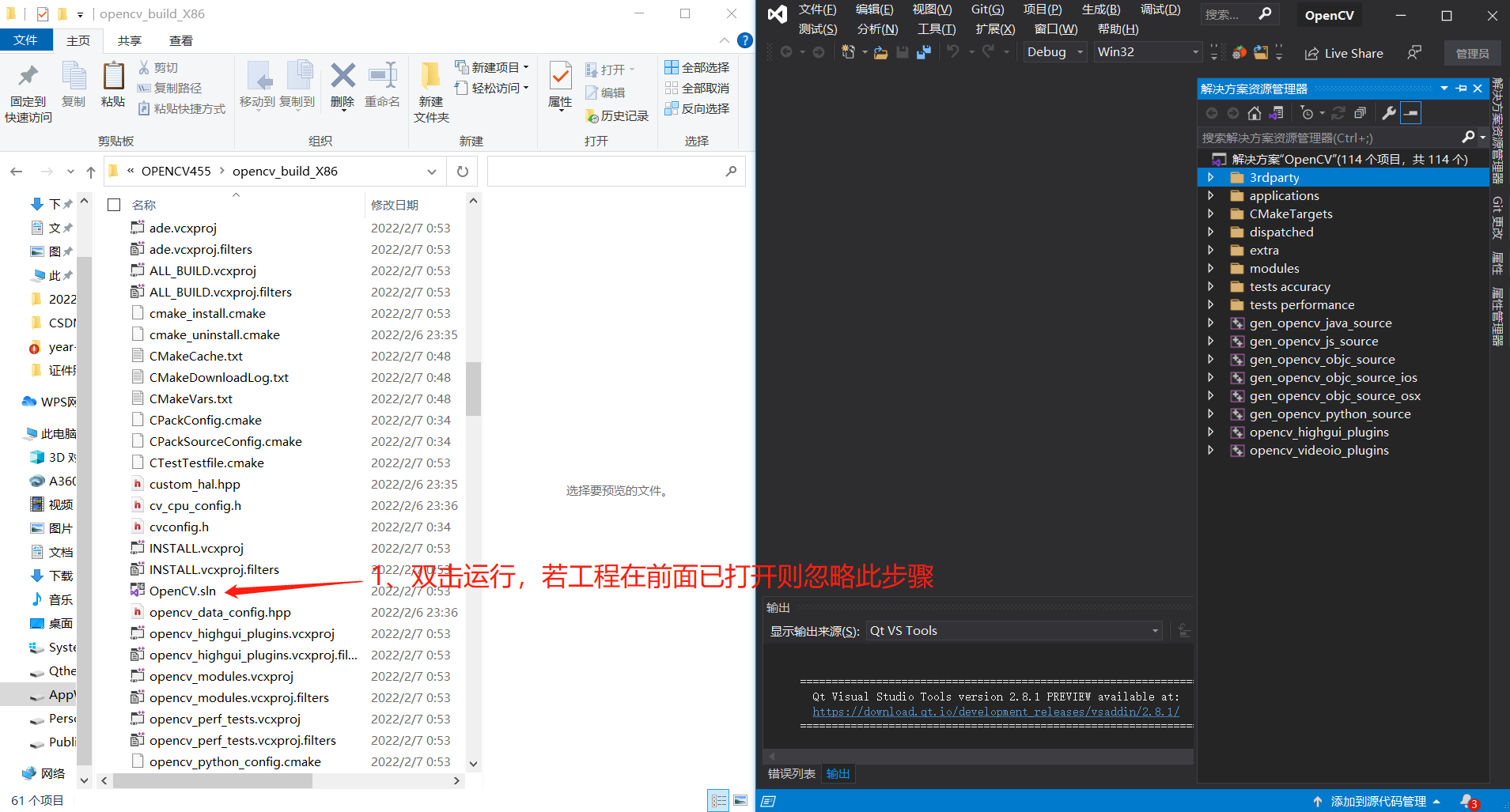
Task: Click the Live Share button
Action: tap(1344, 53)
